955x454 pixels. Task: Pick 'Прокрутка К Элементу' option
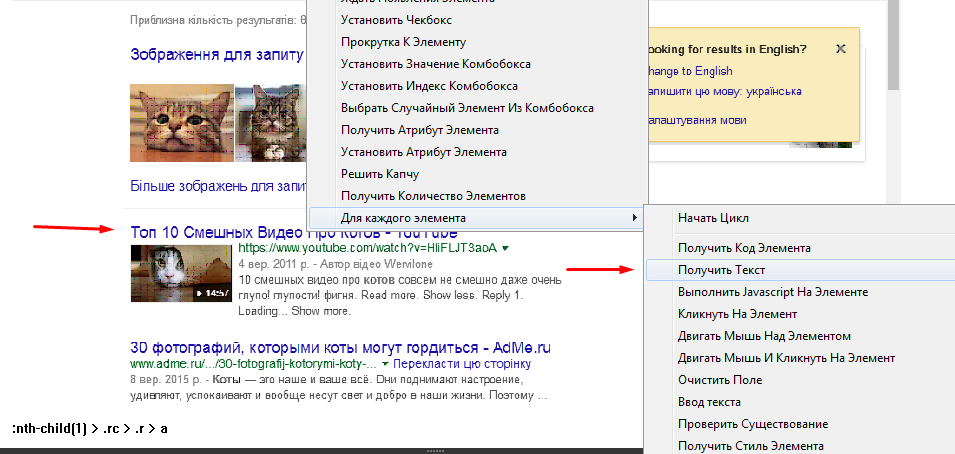click(403, 42)
